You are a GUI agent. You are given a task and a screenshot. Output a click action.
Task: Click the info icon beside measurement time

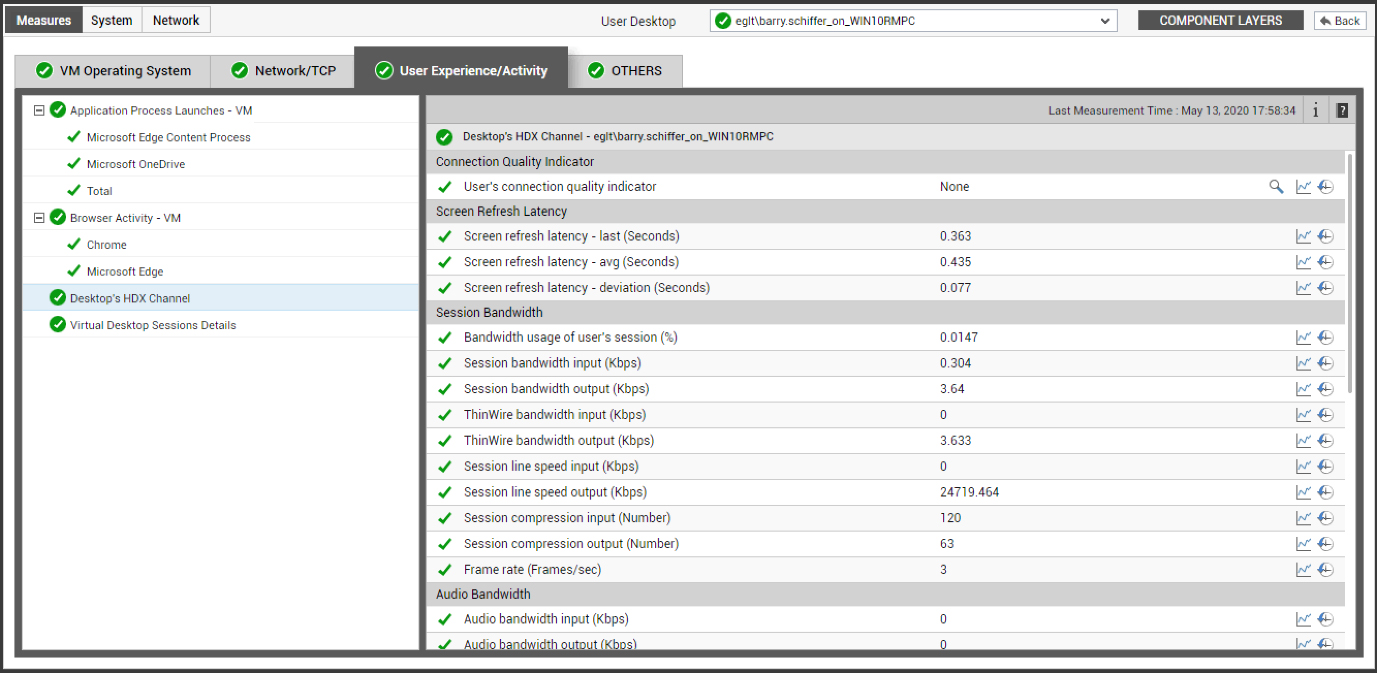(x=1315, y=111)
